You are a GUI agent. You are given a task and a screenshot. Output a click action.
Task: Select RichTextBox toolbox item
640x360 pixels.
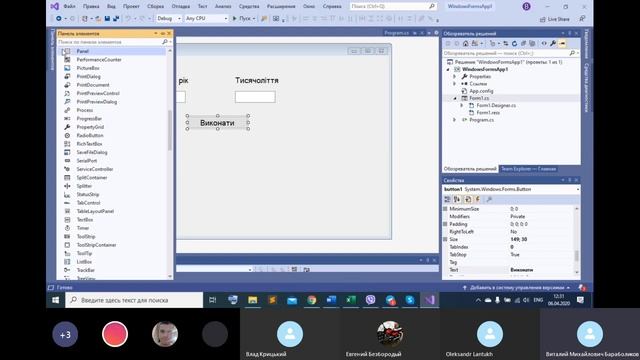click(x=89, y=144)
